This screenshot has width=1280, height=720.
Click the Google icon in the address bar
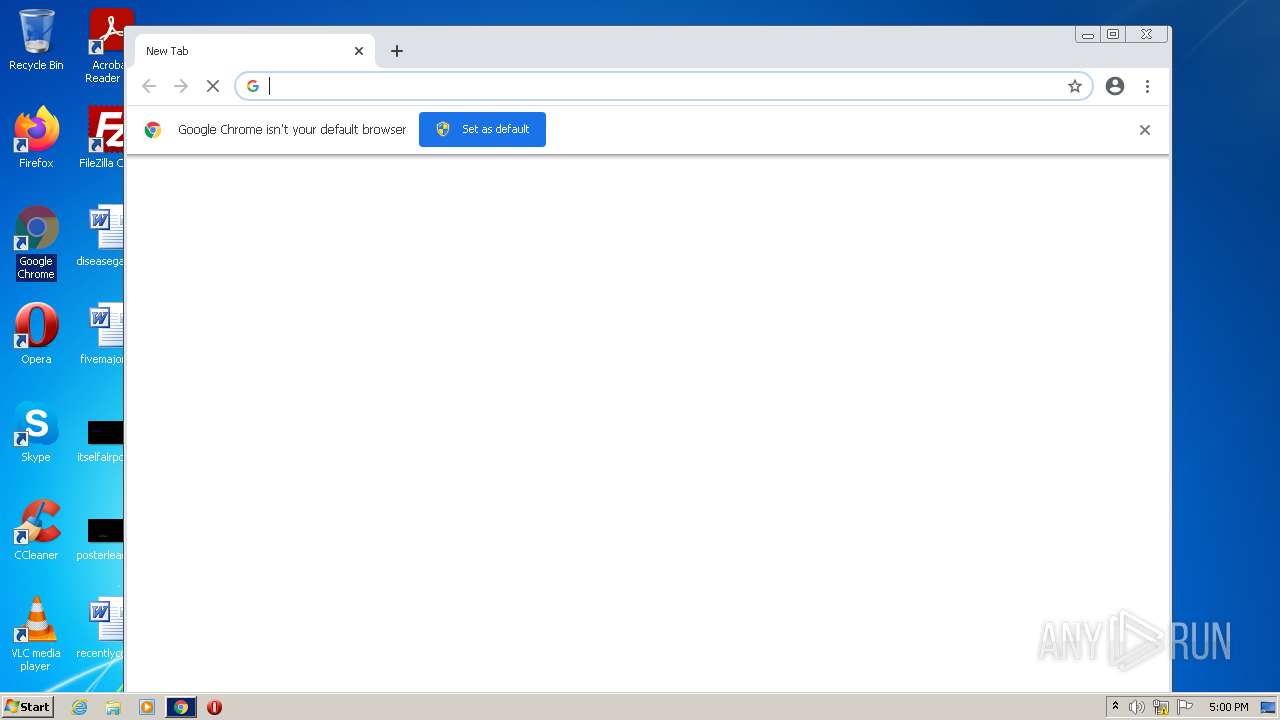(x=253, y=86)
